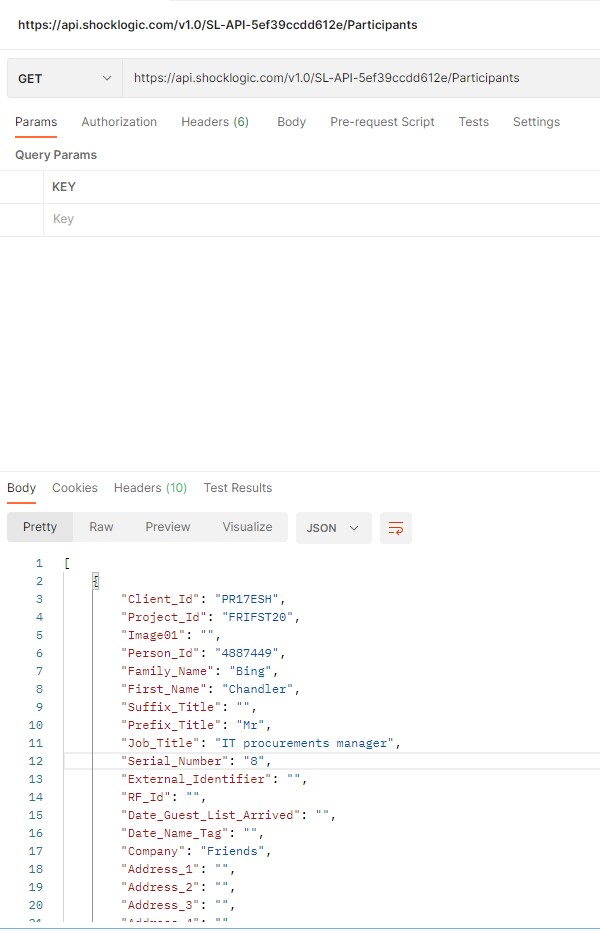Select the Raw response view

[x=101, y=527]
